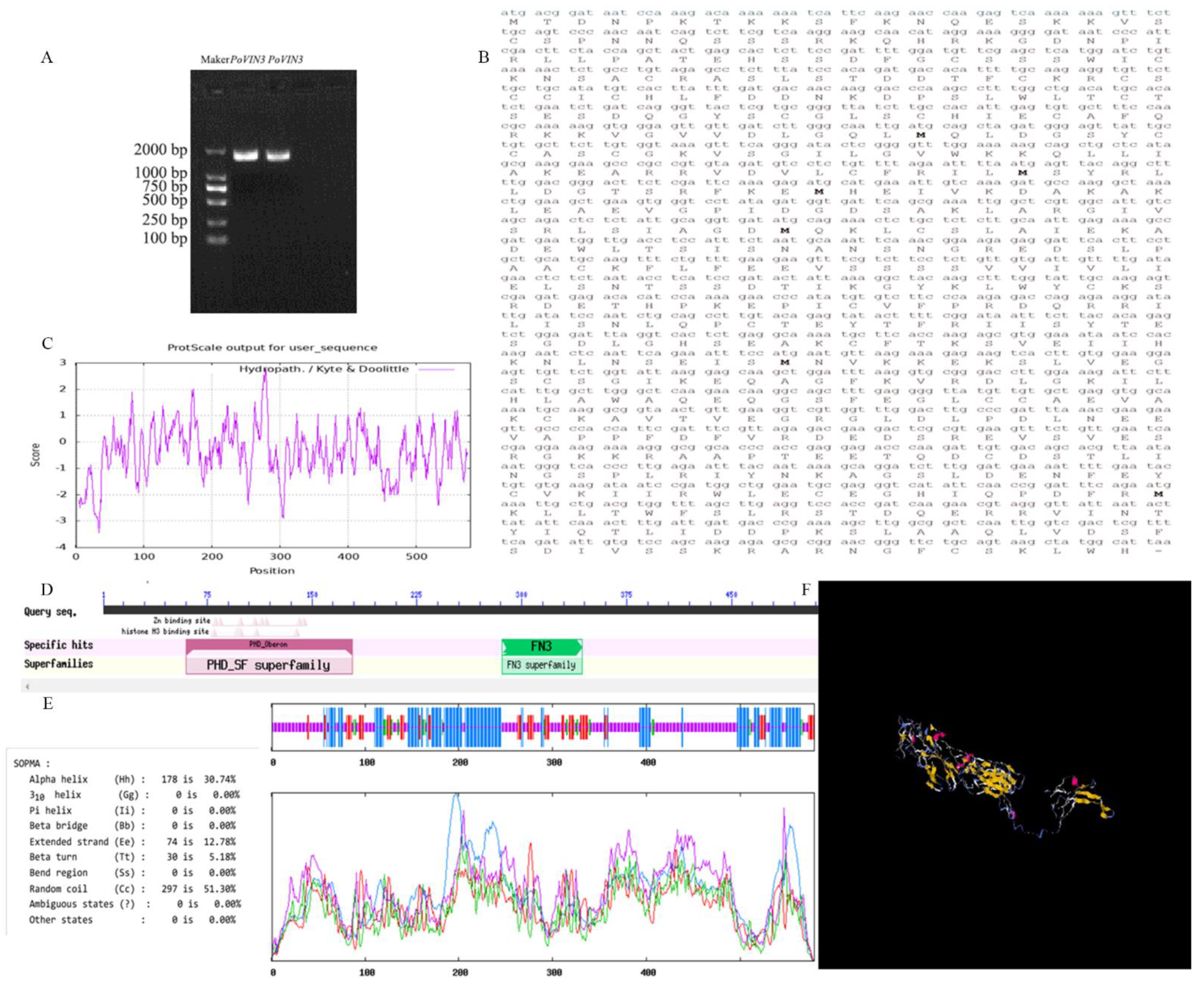Click the green FN3 specific hit domain
This screenshot has width=1204, height=988.
pos(541,646)
